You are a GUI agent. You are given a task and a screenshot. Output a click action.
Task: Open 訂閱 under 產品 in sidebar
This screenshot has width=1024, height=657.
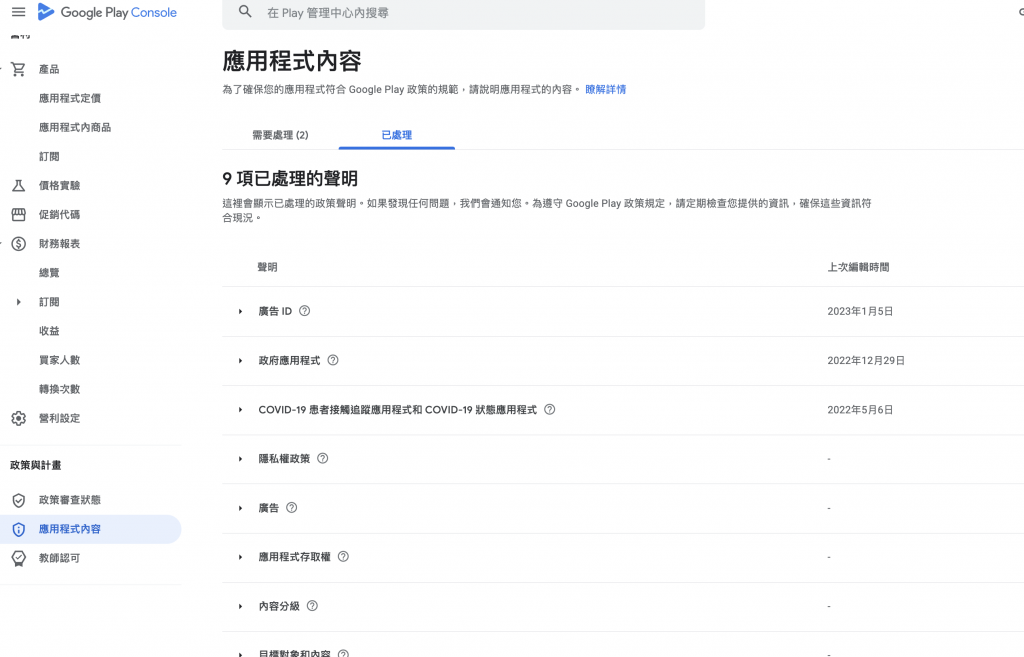pos(49,157)
